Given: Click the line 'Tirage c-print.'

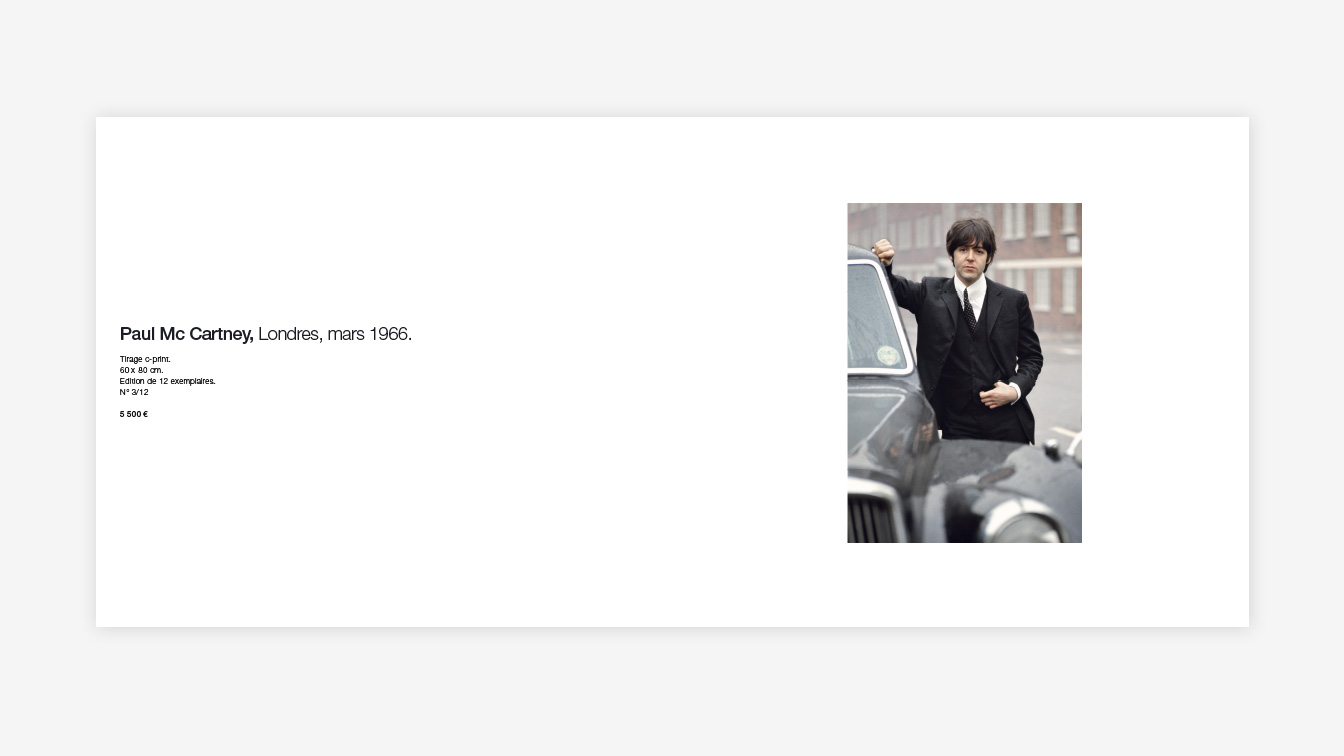Looking at the screenshot, I should (x=145, y=359).
